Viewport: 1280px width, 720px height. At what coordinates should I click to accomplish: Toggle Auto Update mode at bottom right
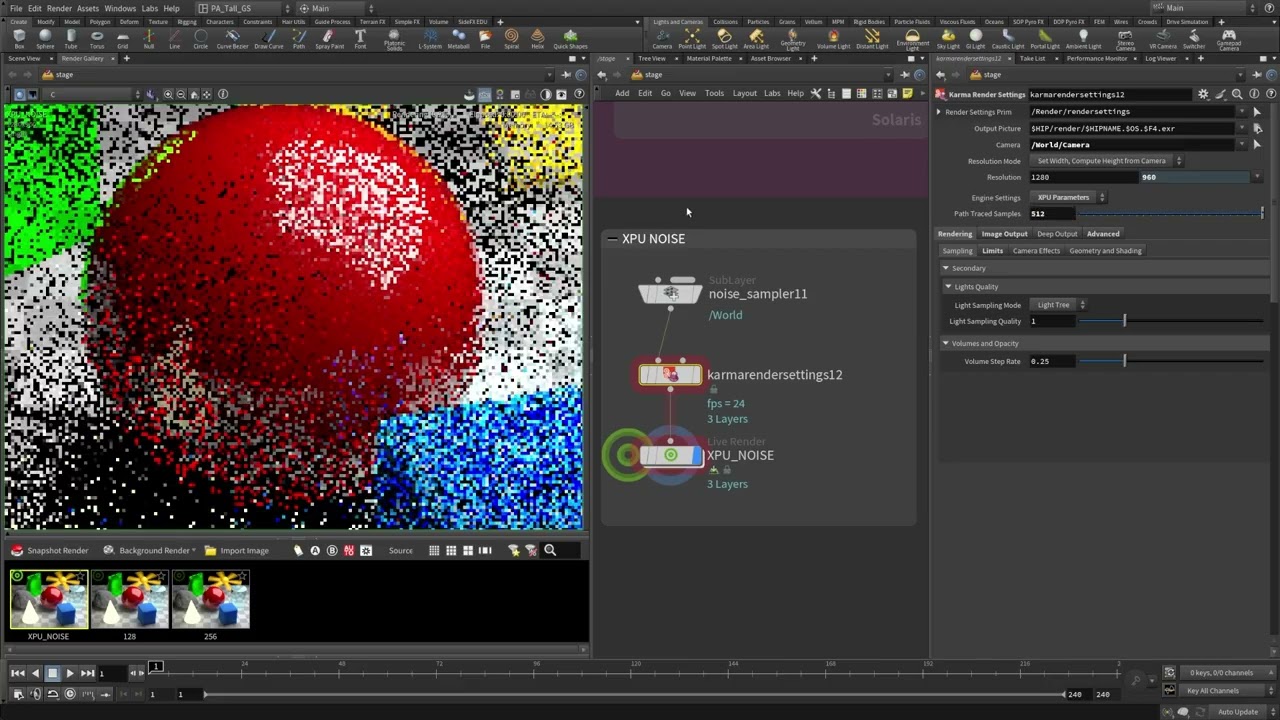(x=1238, y=712)
